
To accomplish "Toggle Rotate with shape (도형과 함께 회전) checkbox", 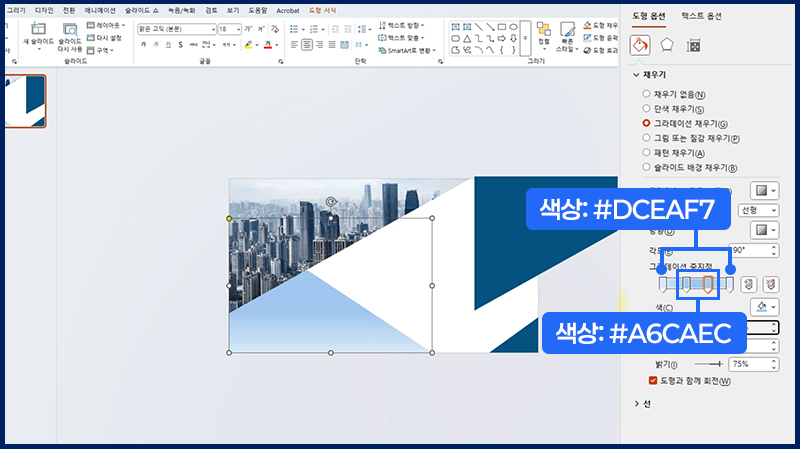I will point(653,381).
